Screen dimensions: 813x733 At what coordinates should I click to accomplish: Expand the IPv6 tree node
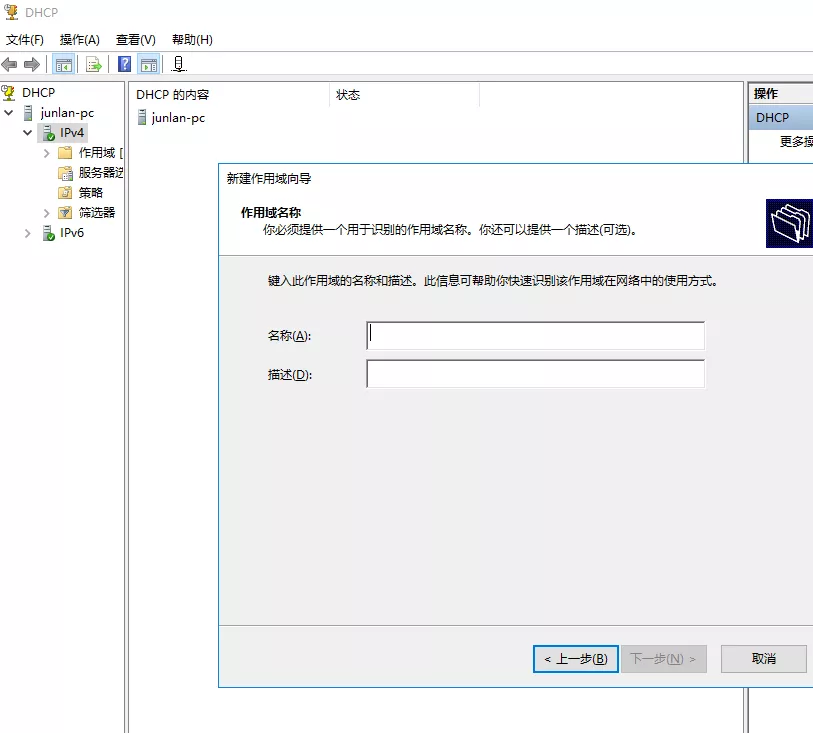(x=27, y=233)
